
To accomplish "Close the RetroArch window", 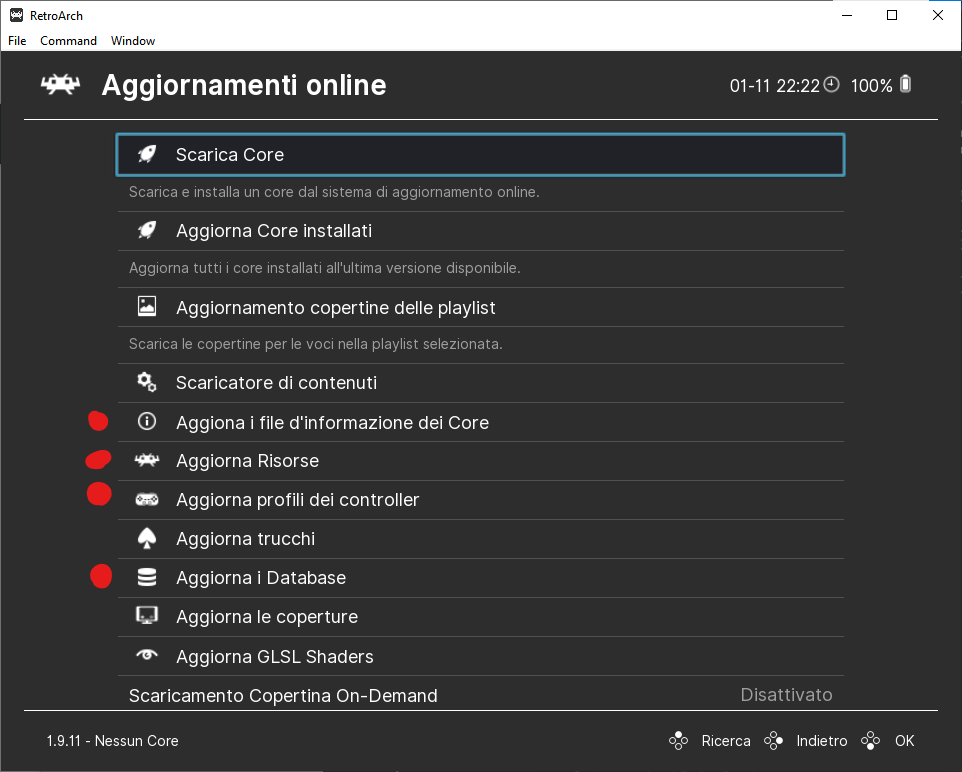I will click(937, 15).
